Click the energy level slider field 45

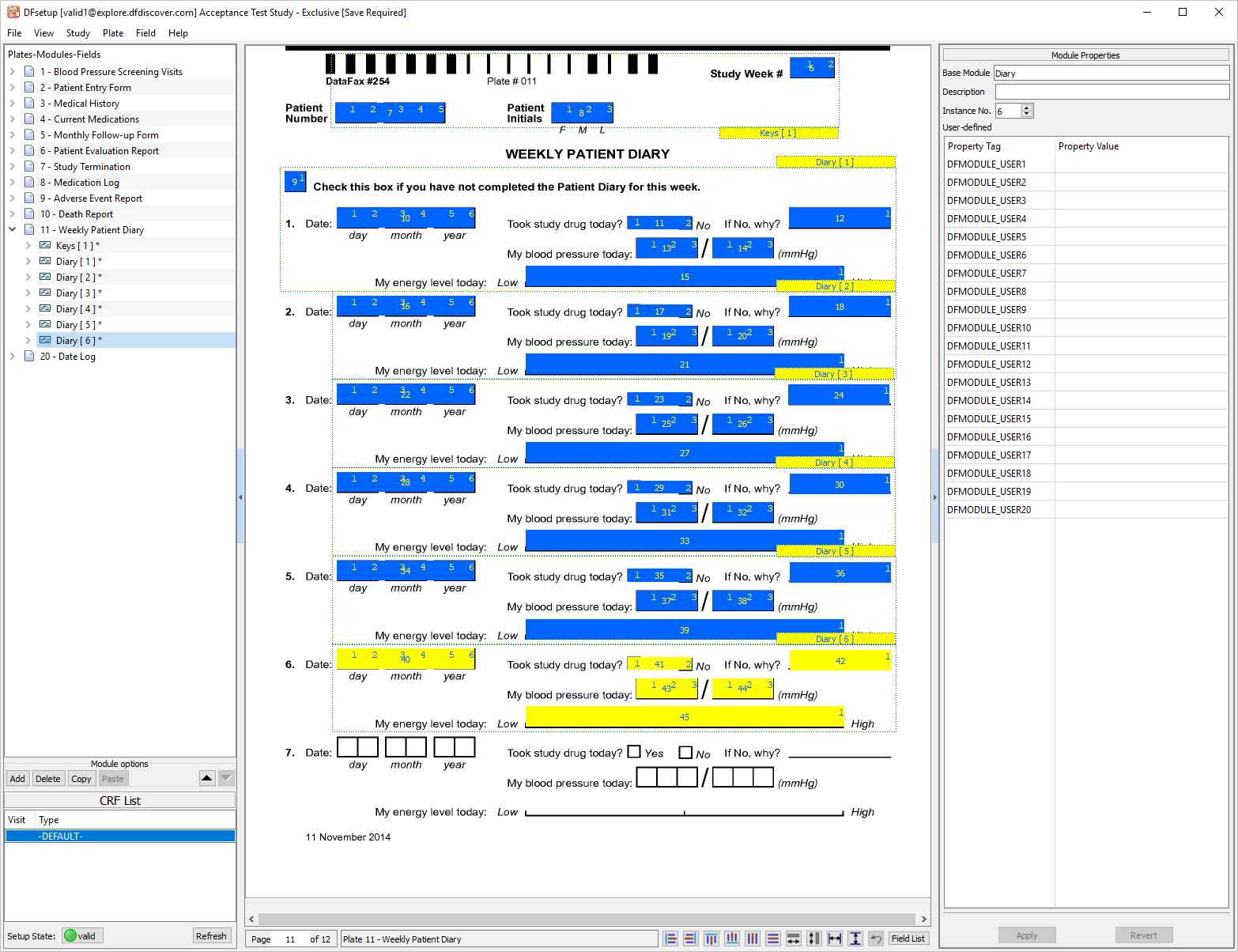[685, 717]
